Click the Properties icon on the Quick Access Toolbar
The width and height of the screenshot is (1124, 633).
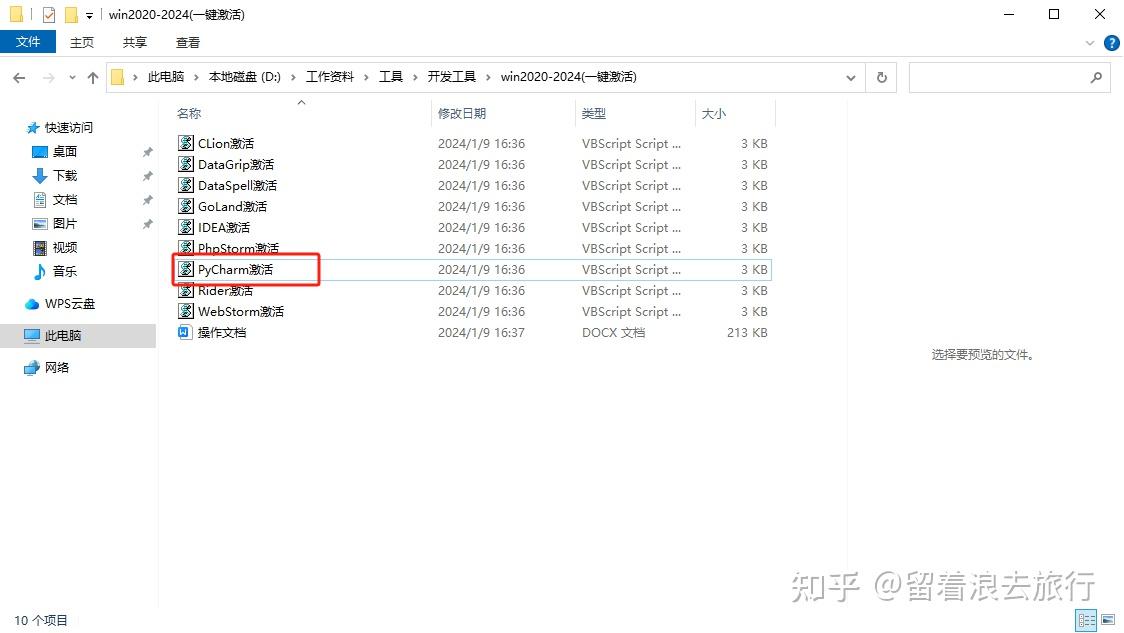point(46,14)
